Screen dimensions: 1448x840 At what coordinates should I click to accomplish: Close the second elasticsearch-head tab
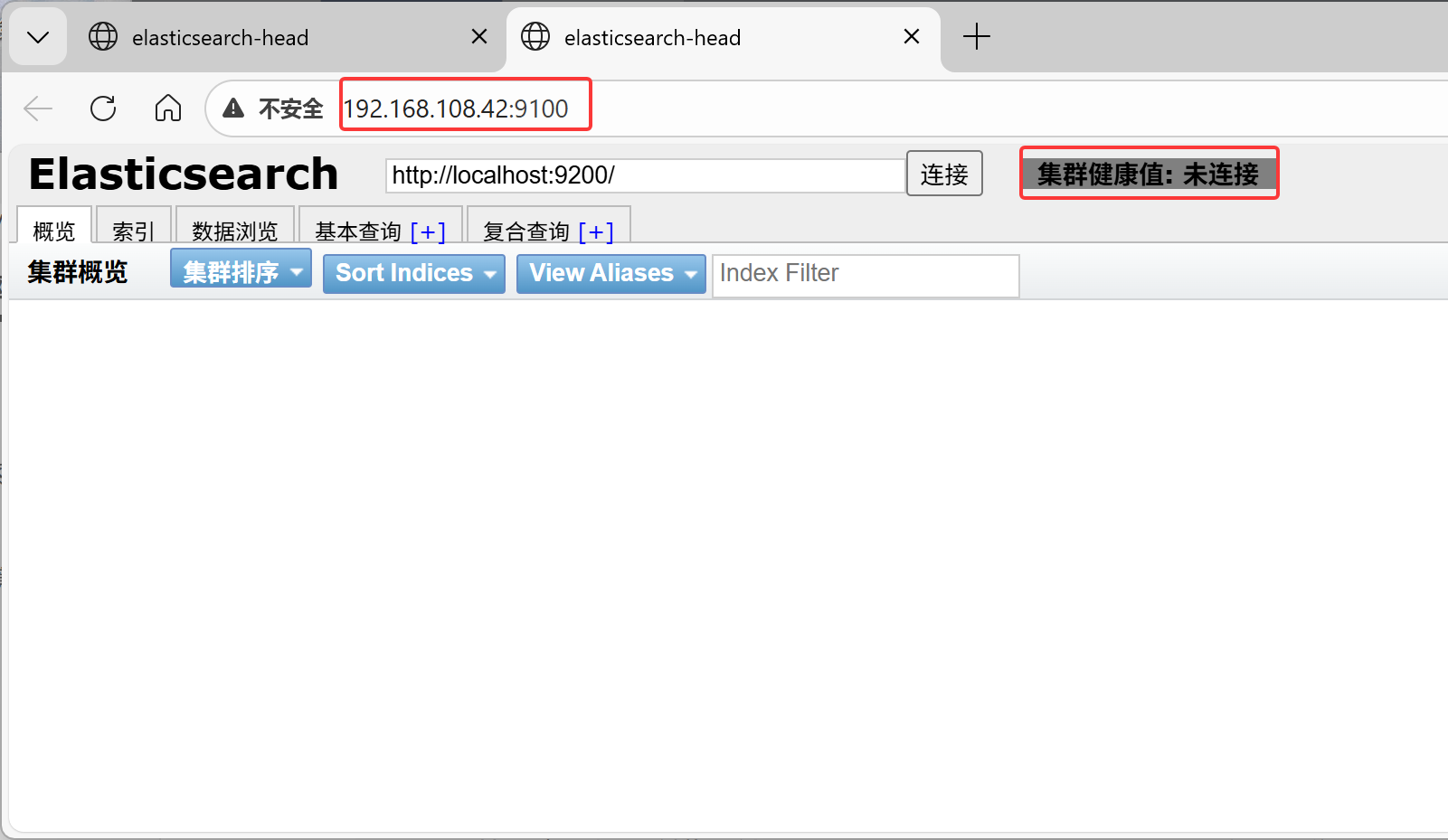coord(912,36)
